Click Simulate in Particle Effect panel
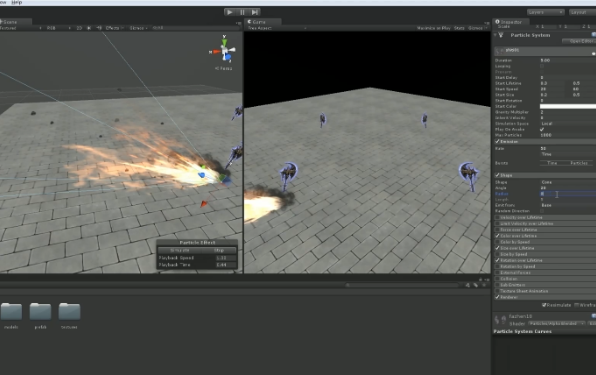 [180, 251]
